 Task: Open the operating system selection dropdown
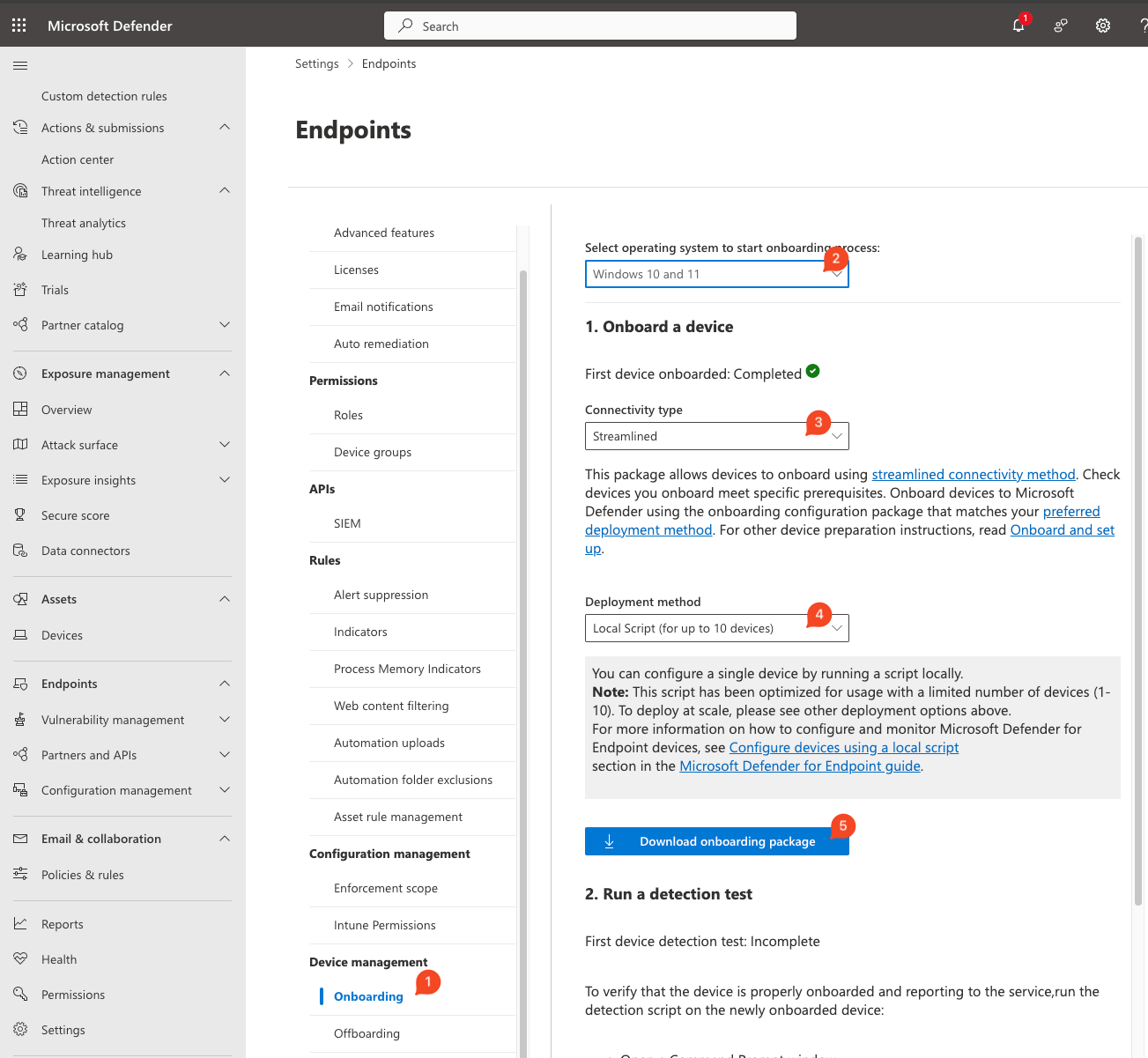[716, 274]
